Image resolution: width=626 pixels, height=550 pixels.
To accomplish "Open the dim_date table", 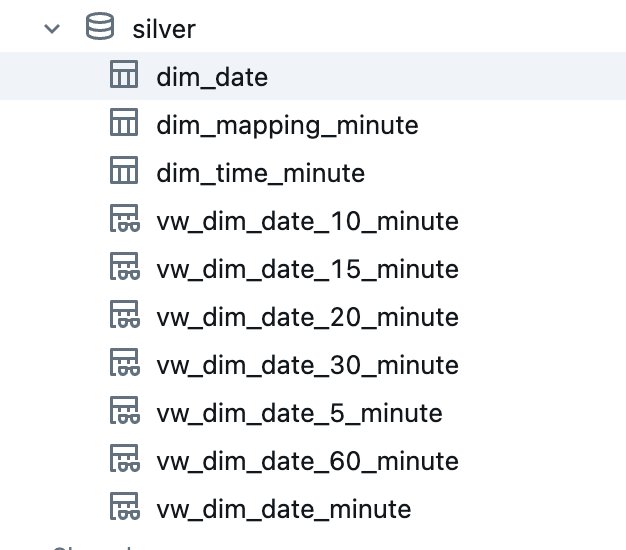I will (x=212, y=77).
